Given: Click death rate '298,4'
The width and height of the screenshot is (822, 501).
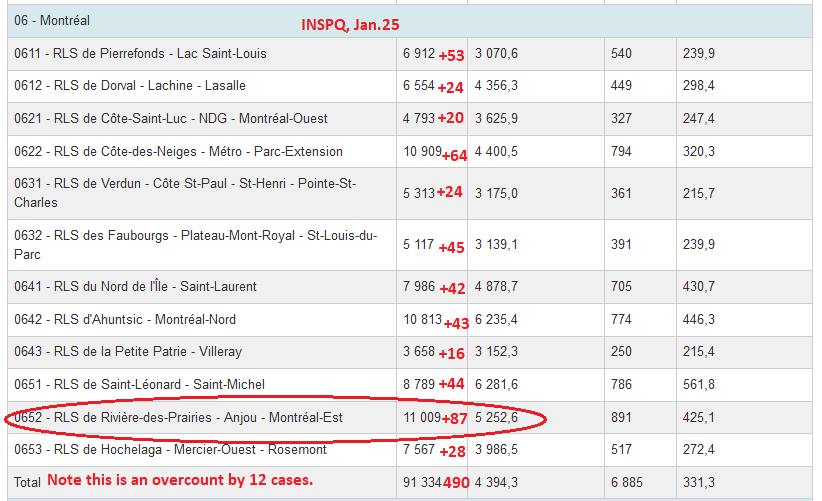Looking at the screenshot, I should coord(698,85).
